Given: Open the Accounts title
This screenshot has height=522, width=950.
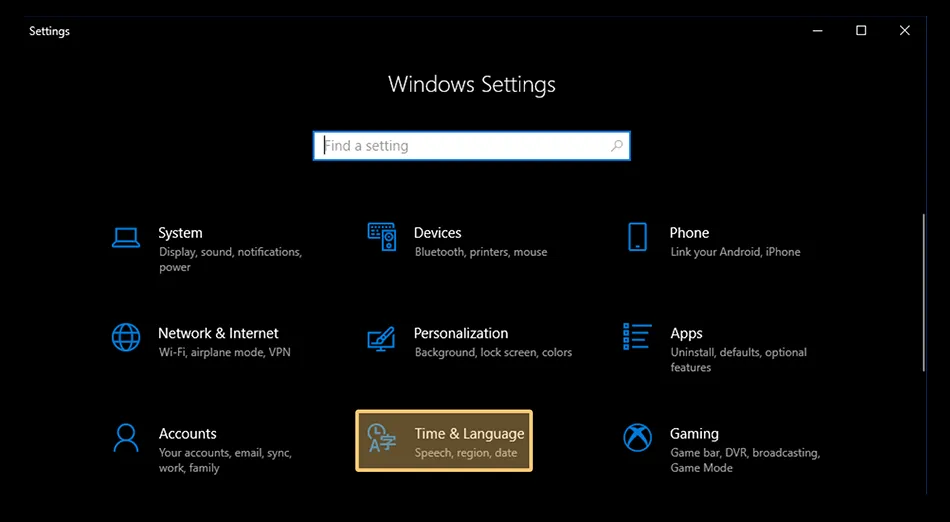Looking at the screenshot, I should (x=188, y=434).
